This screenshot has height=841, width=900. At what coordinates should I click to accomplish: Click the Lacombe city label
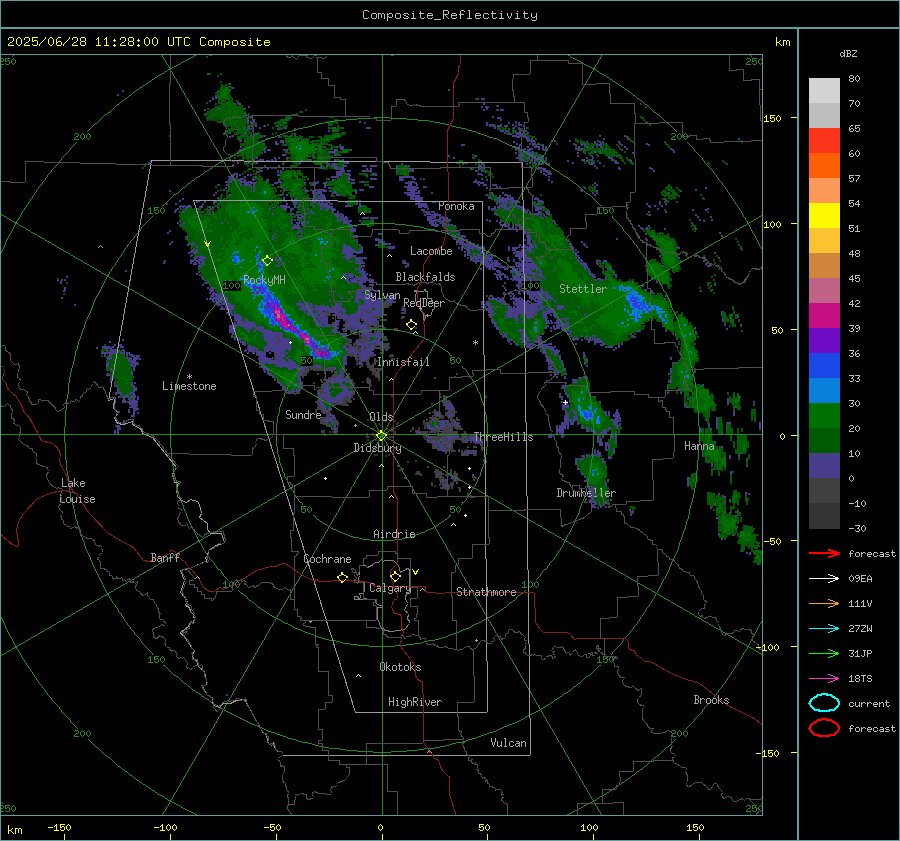click(x=431, y=251)
